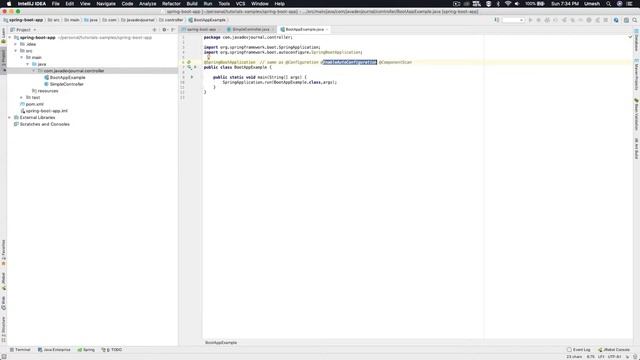Open the Database side panel
Image resolution: width=640 pixels, height=360 pixels.
[x=636, y=41]
